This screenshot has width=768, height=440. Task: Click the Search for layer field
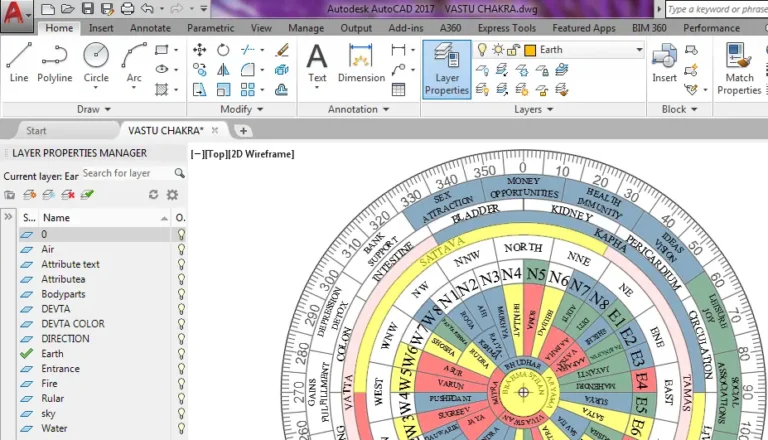click(x=127, y=173)
